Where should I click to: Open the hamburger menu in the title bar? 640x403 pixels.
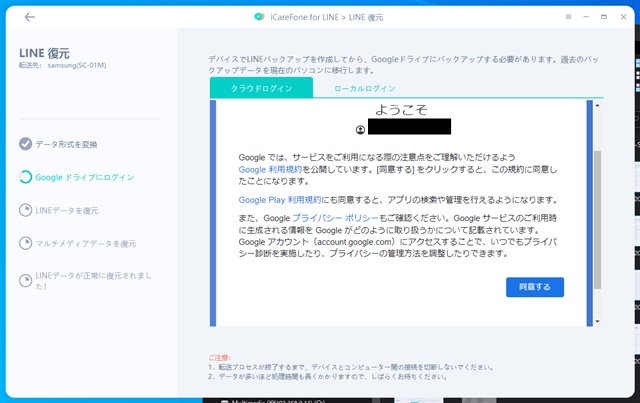pos(568,17)
